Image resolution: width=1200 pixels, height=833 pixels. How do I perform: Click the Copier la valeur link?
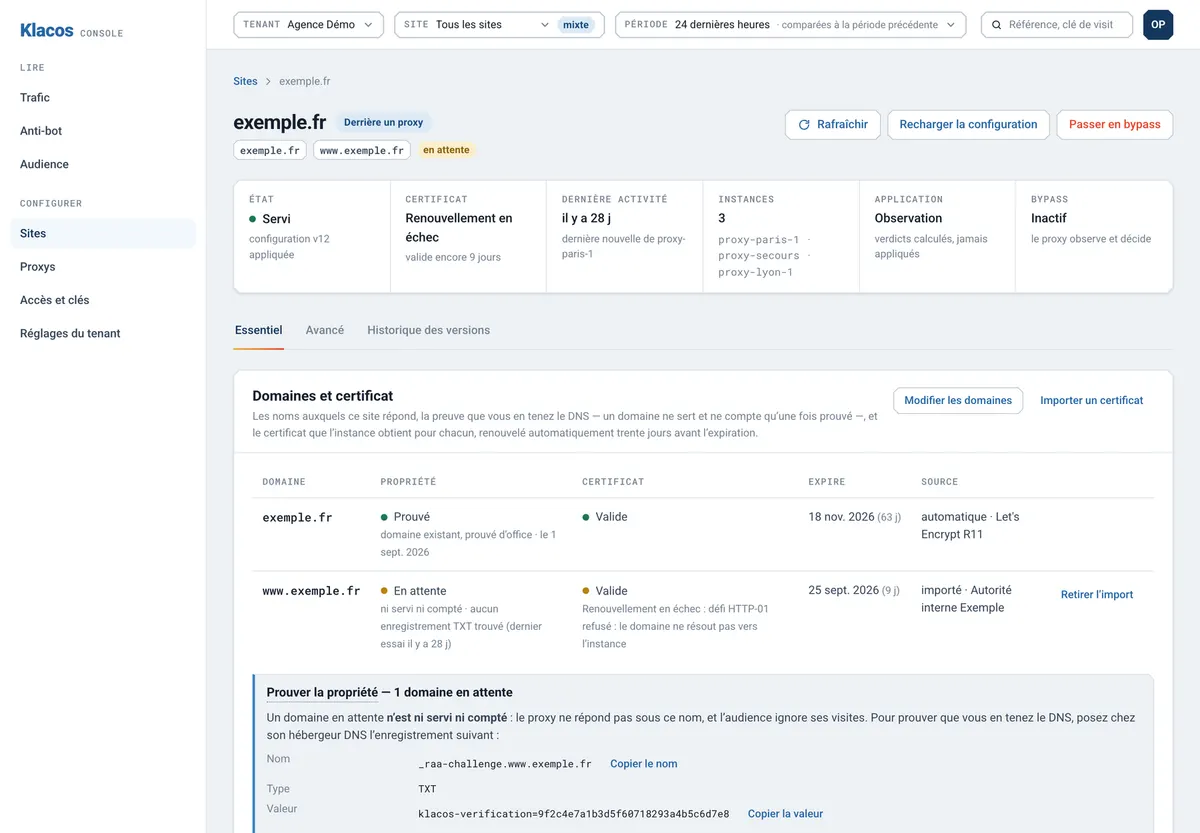pos(785,814)
